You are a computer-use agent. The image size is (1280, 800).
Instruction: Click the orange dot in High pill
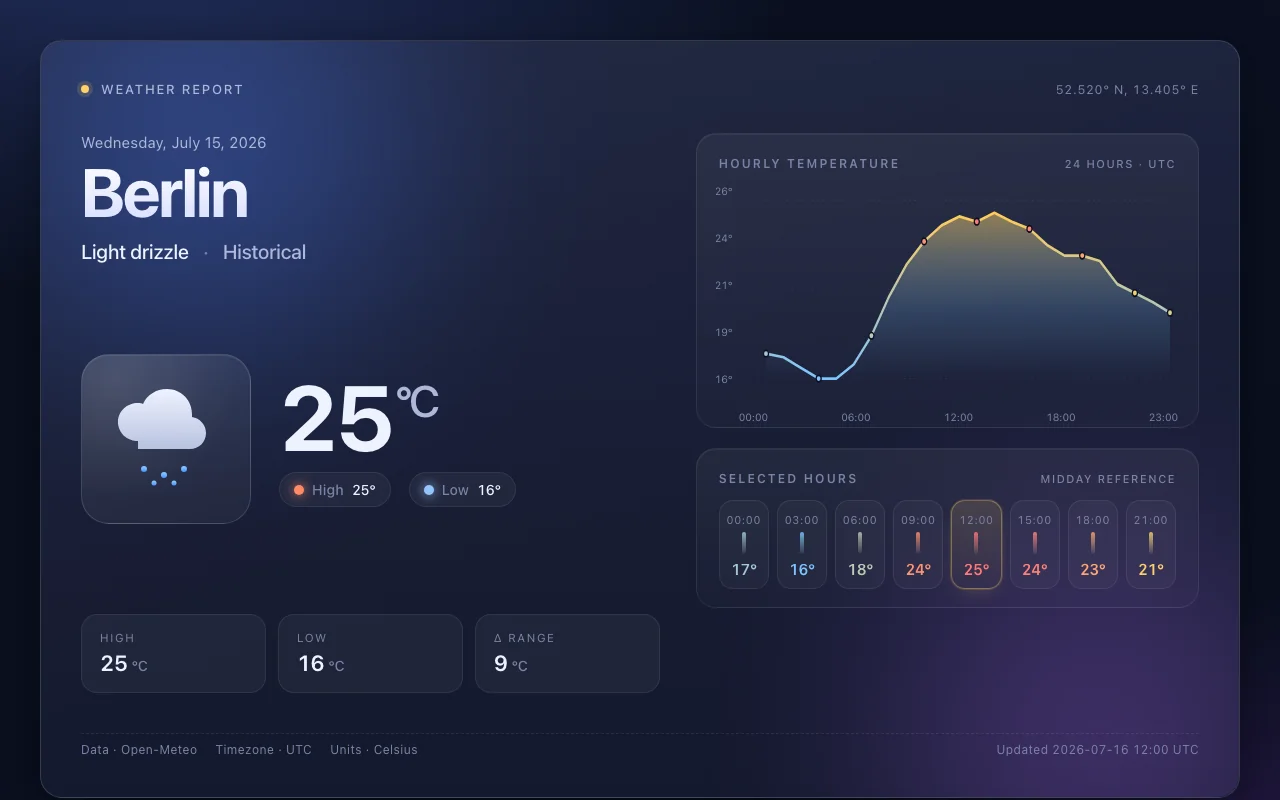(x=299, y=490)
